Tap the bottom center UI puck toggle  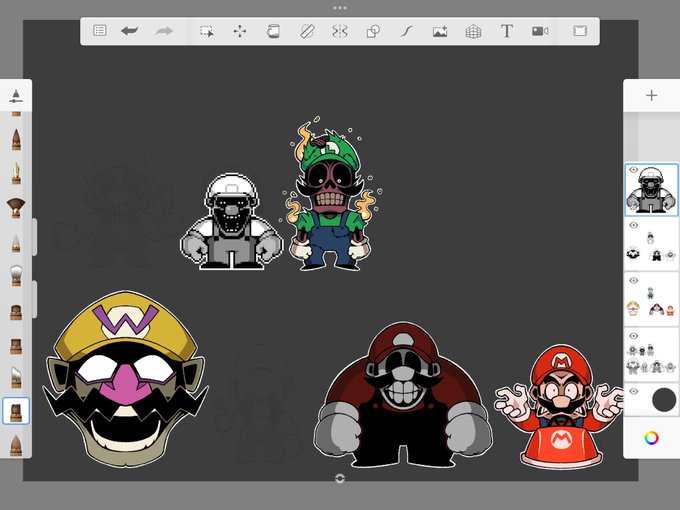[x=340, y=478]
